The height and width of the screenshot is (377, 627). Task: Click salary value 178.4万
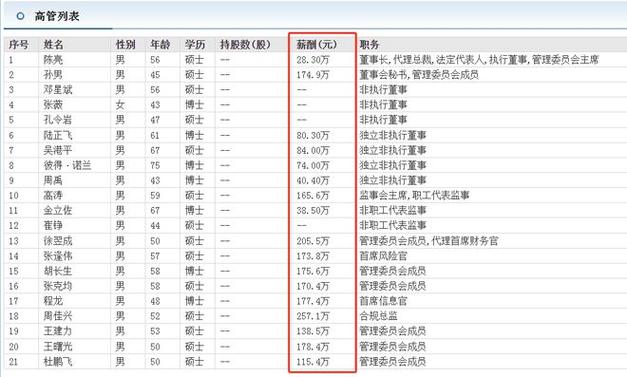pos(313,346)
